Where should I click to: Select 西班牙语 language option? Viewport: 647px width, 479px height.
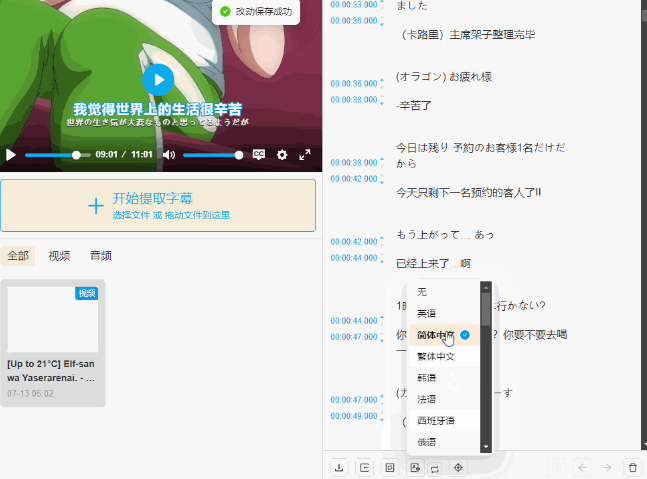[444, 421]
